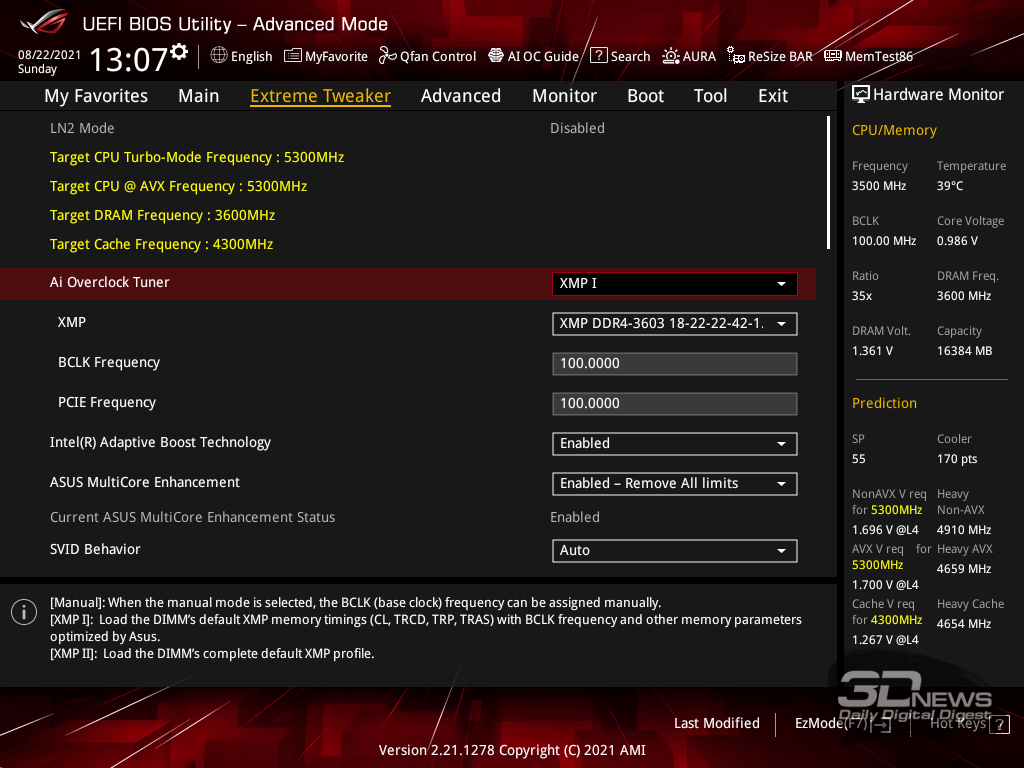Select the Ai Overclock Tuner row label
This screenshot has width=1024, height=768.
click(x=110, y=282)
